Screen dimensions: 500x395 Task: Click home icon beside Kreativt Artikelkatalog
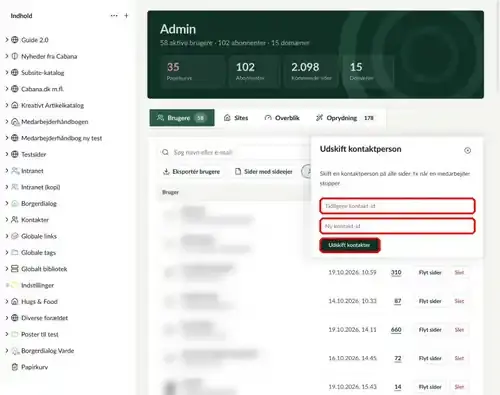[15, 105]
